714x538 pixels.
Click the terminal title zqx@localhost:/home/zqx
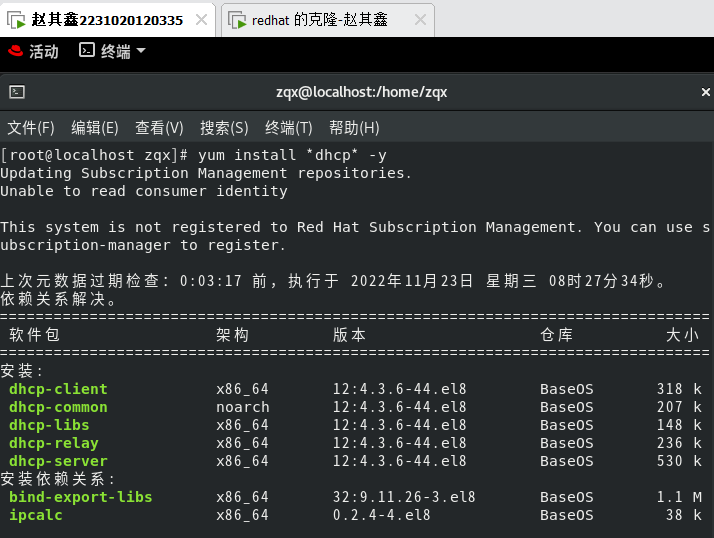pyautogui.click(x=362, y=92)
